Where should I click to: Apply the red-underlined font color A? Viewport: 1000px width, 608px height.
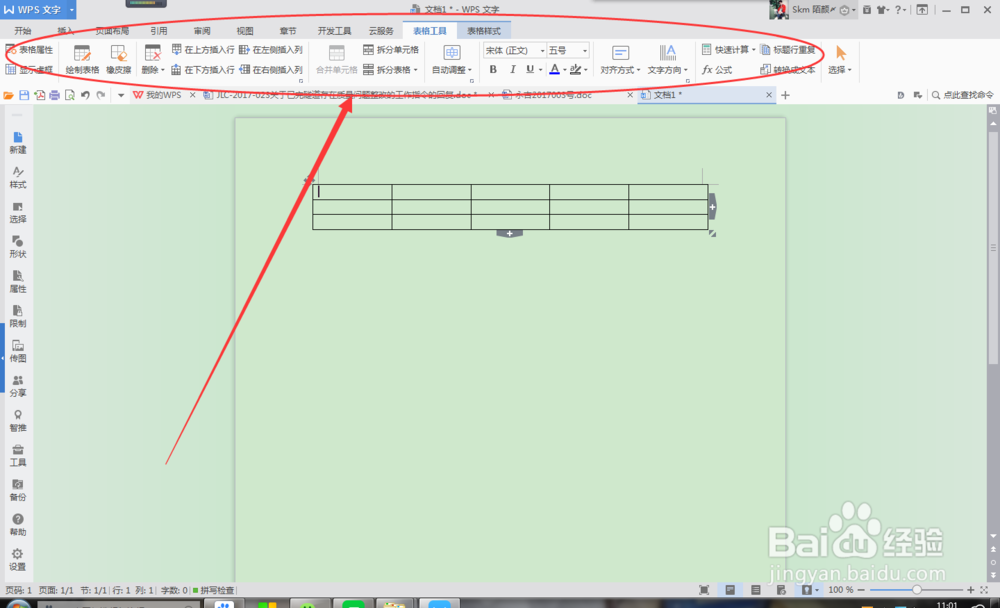click(554, 70)
